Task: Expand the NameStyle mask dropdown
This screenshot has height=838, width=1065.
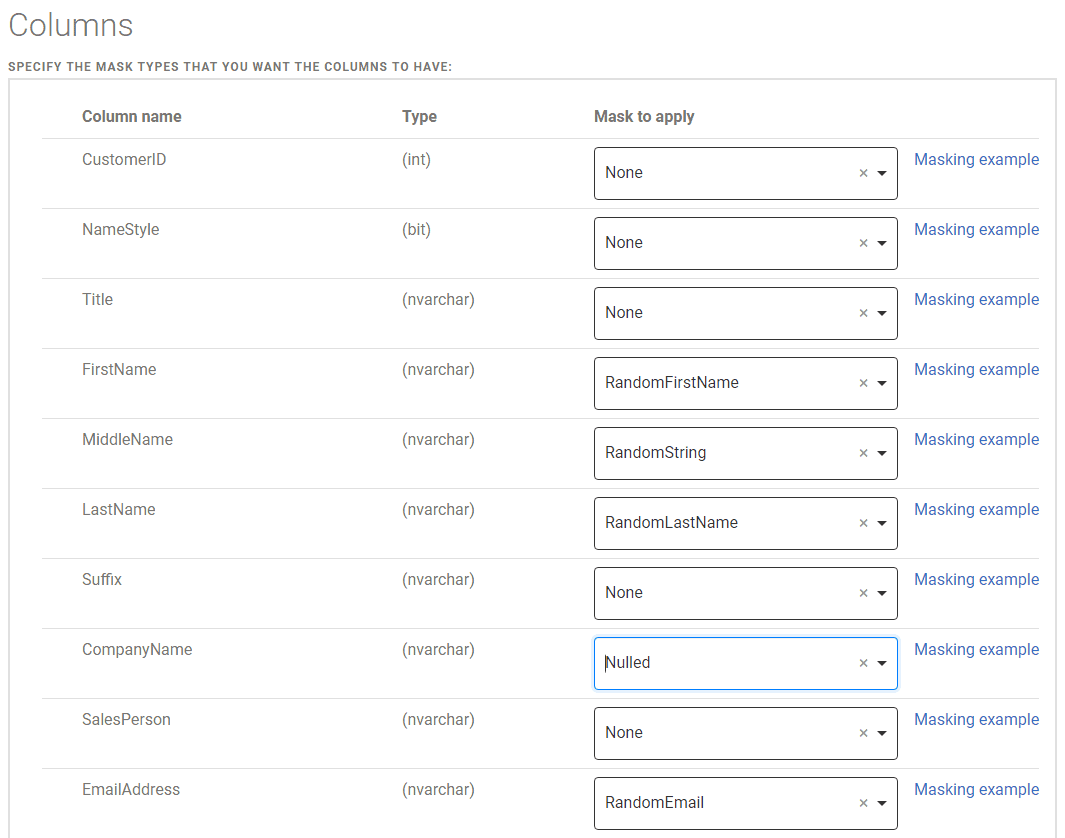Action: click(881, 243)
